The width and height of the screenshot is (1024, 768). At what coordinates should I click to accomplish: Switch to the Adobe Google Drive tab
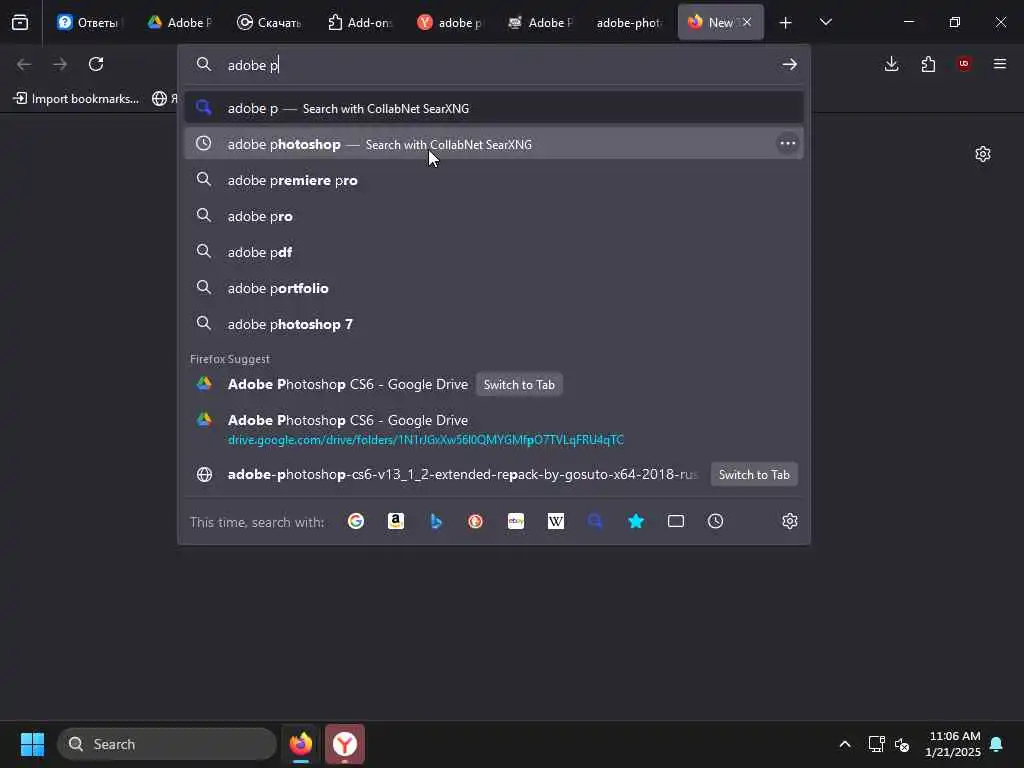pyautogui.click(x=180, y=22)
